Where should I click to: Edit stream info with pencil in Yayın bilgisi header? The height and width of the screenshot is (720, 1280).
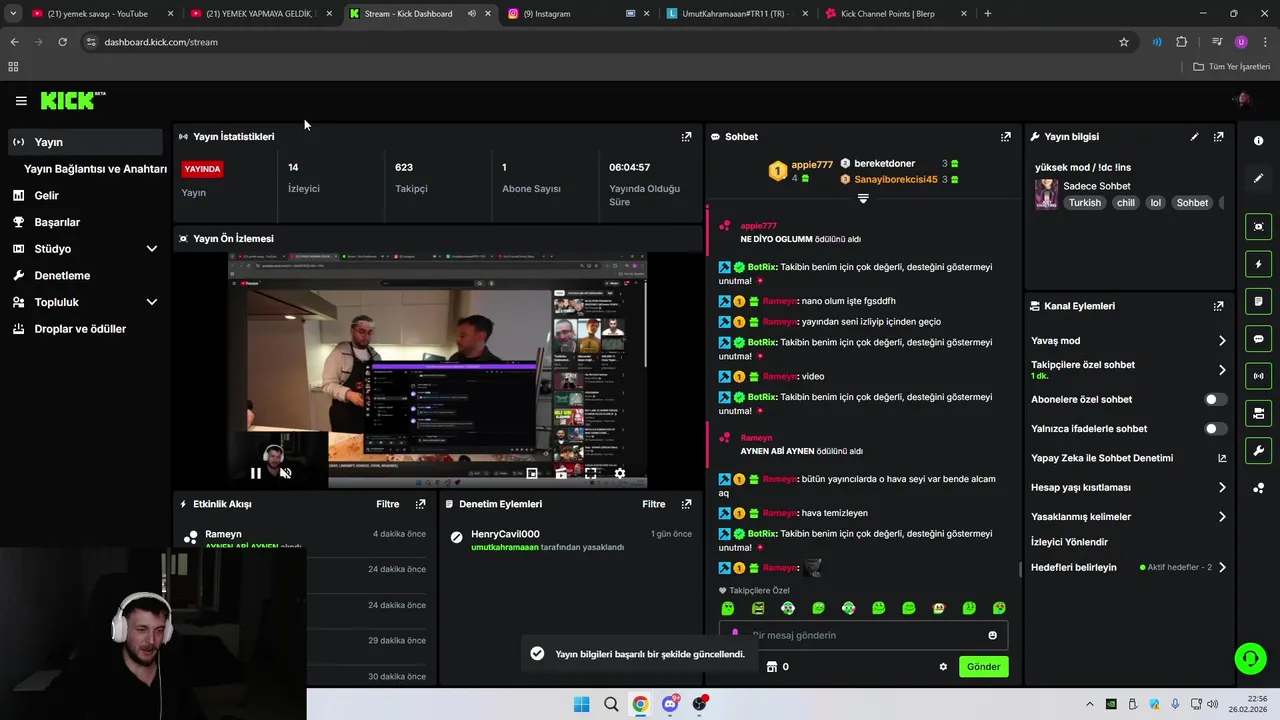coord(1194,137)
